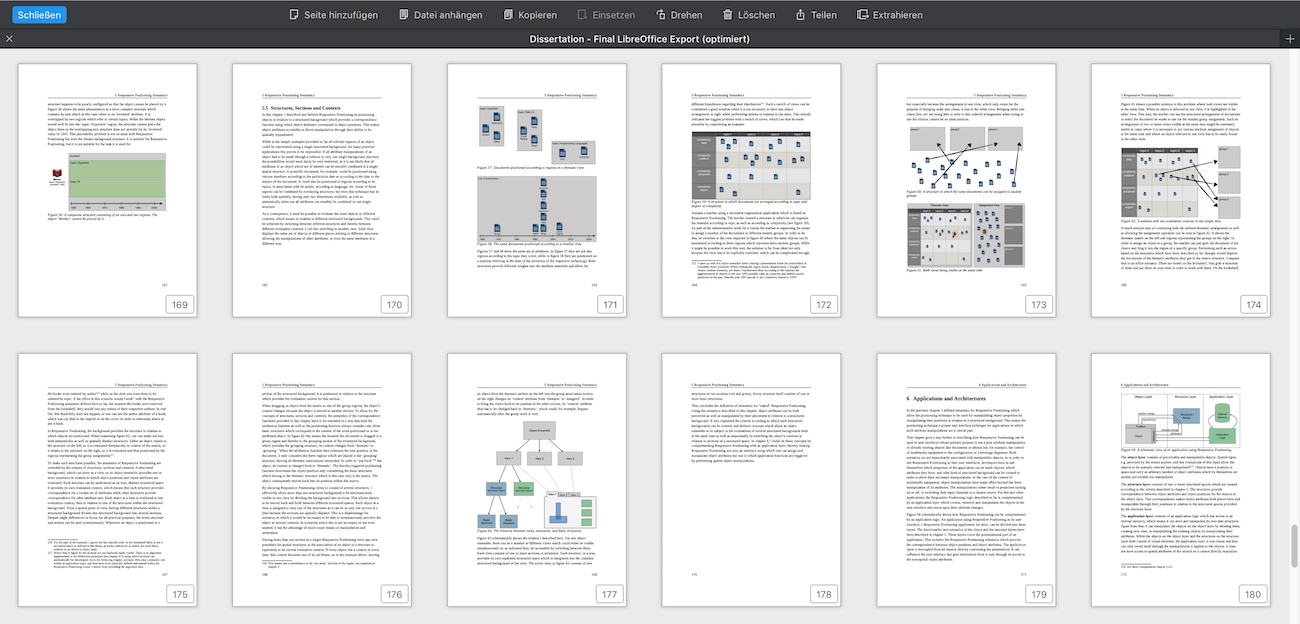
Task: Click the Drehen rotate icon
Action: coord(661,15)
